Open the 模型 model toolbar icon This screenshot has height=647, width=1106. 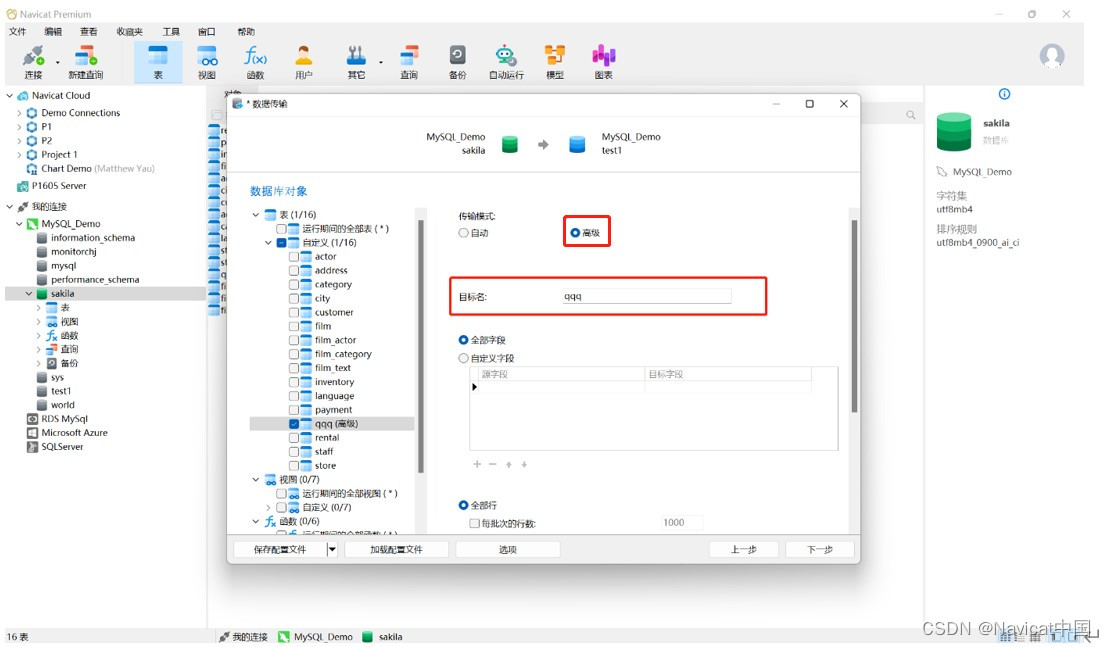tap(555, 62)
